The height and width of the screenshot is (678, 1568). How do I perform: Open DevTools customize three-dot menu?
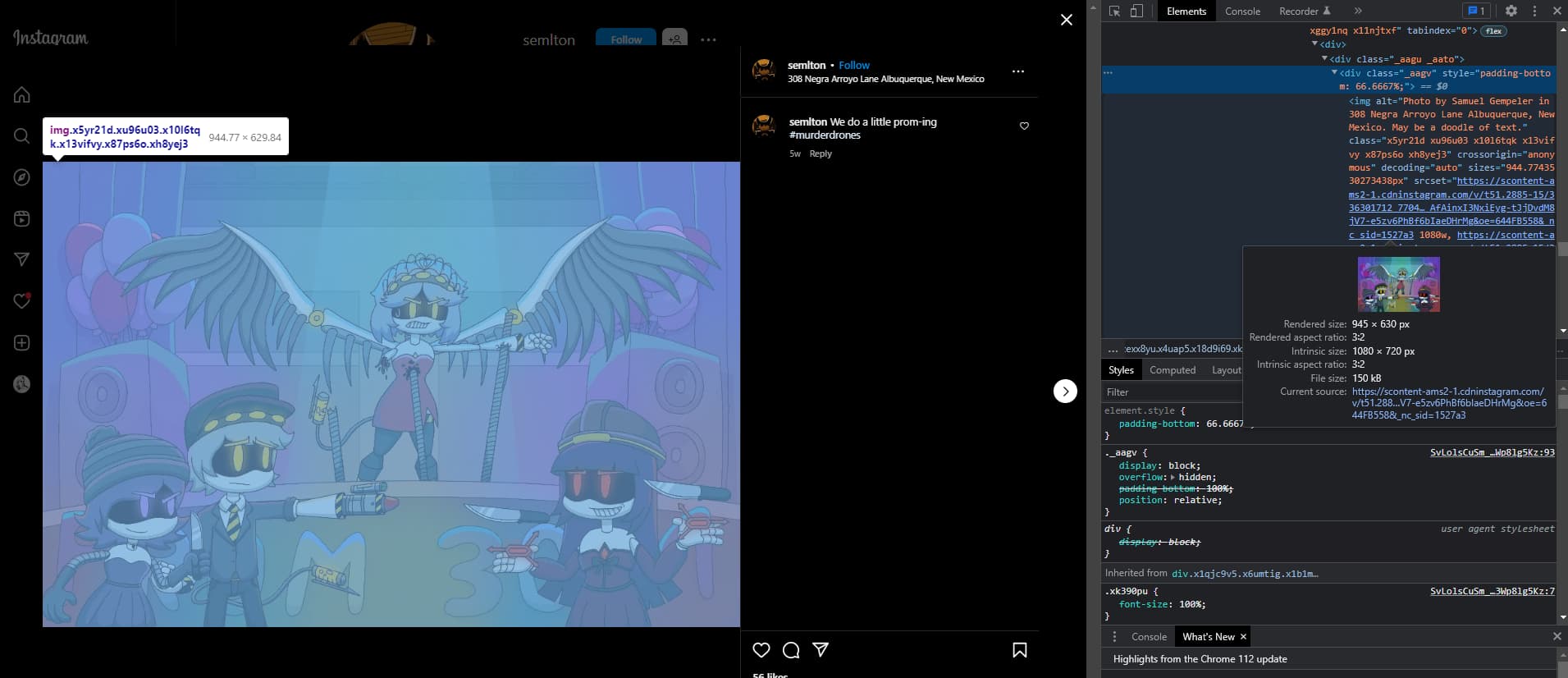1534,11
